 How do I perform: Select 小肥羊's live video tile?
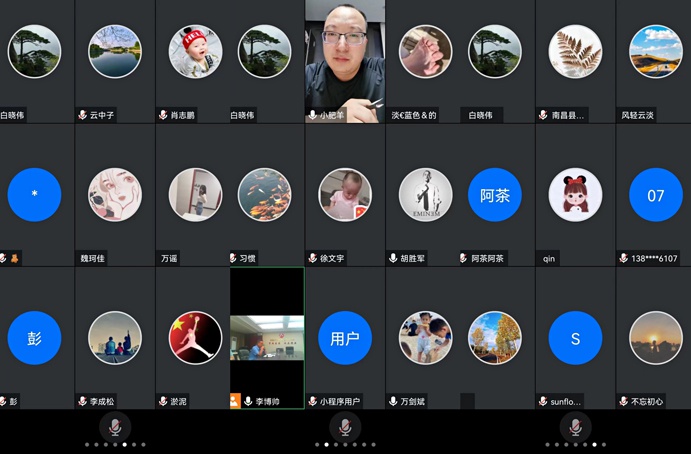pyautogui.click(x=345, y=55)
